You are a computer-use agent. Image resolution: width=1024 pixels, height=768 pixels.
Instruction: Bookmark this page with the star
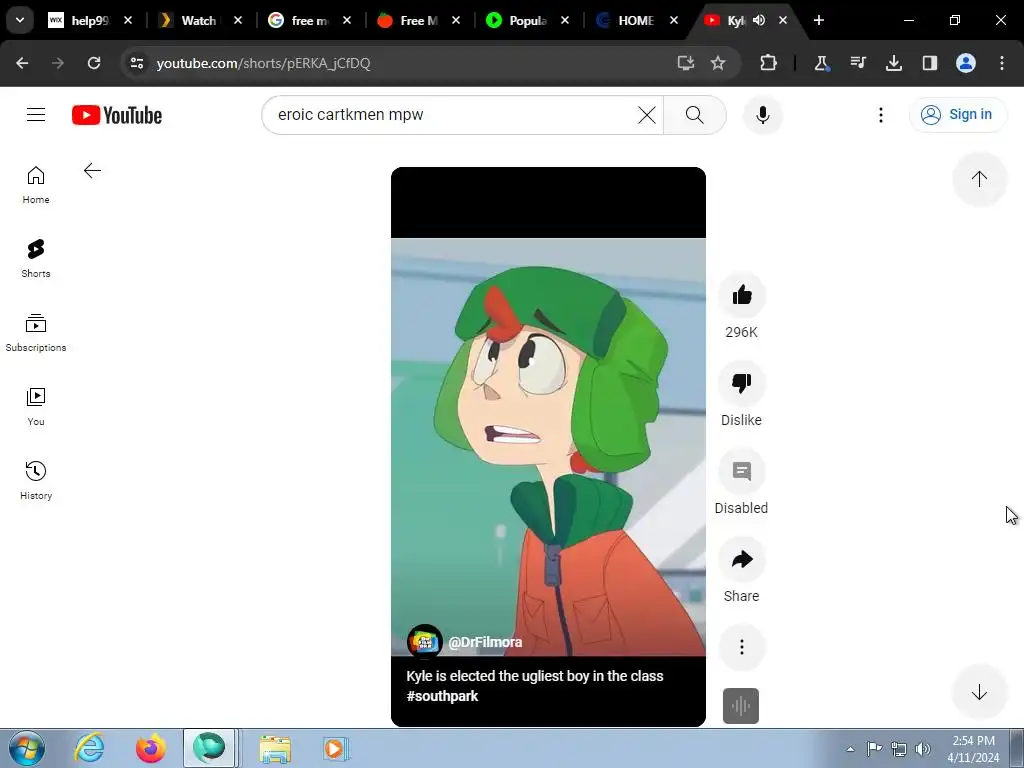click(718, 63)
